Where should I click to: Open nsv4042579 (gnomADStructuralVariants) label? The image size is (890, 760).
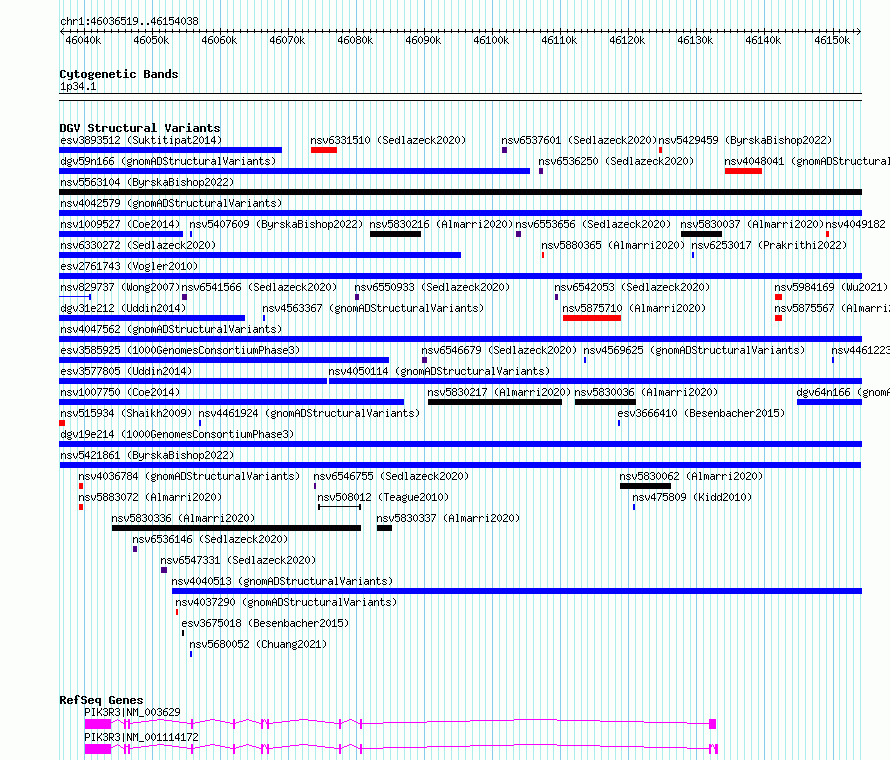click(x=171, y=203)
